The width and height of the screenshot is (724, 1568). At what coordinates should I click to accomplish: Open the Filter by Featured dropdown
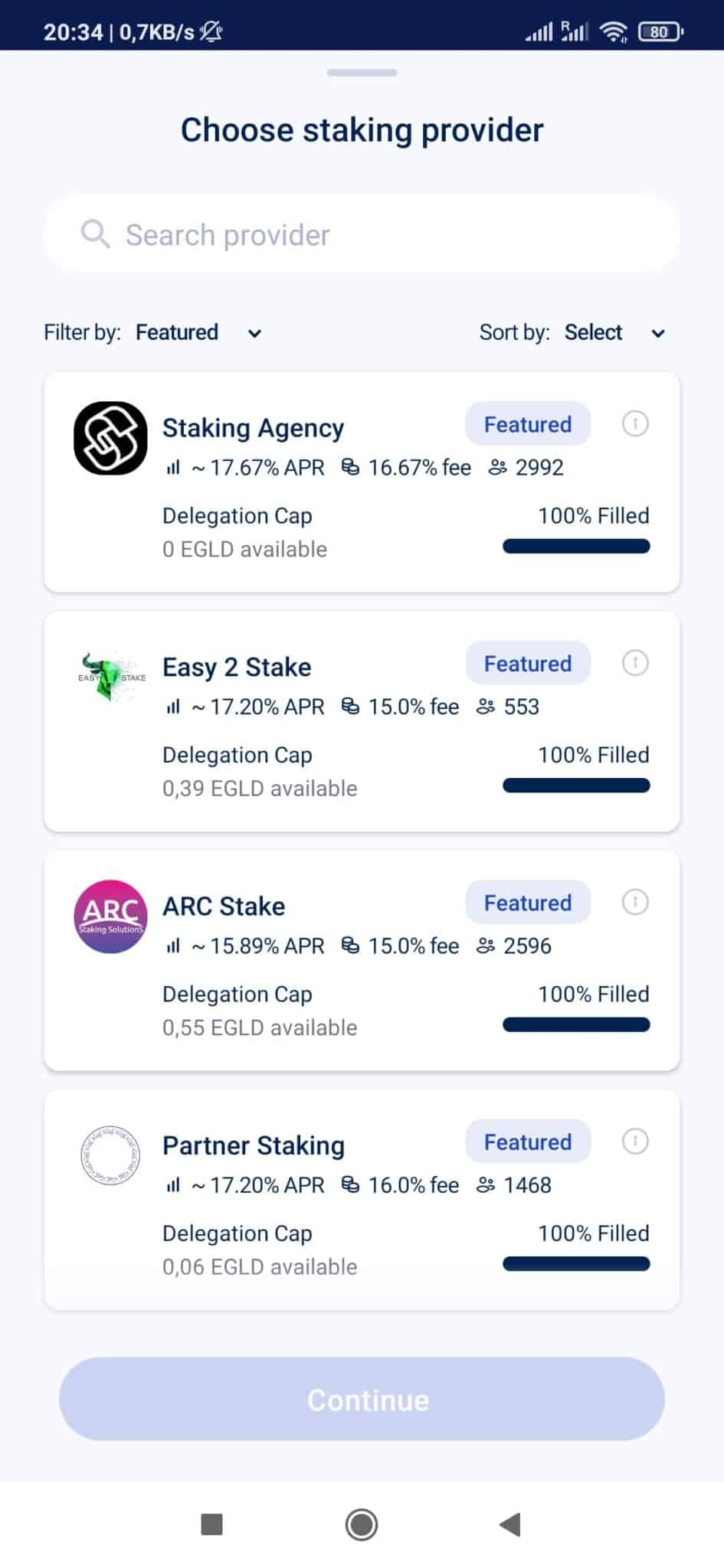198,332
